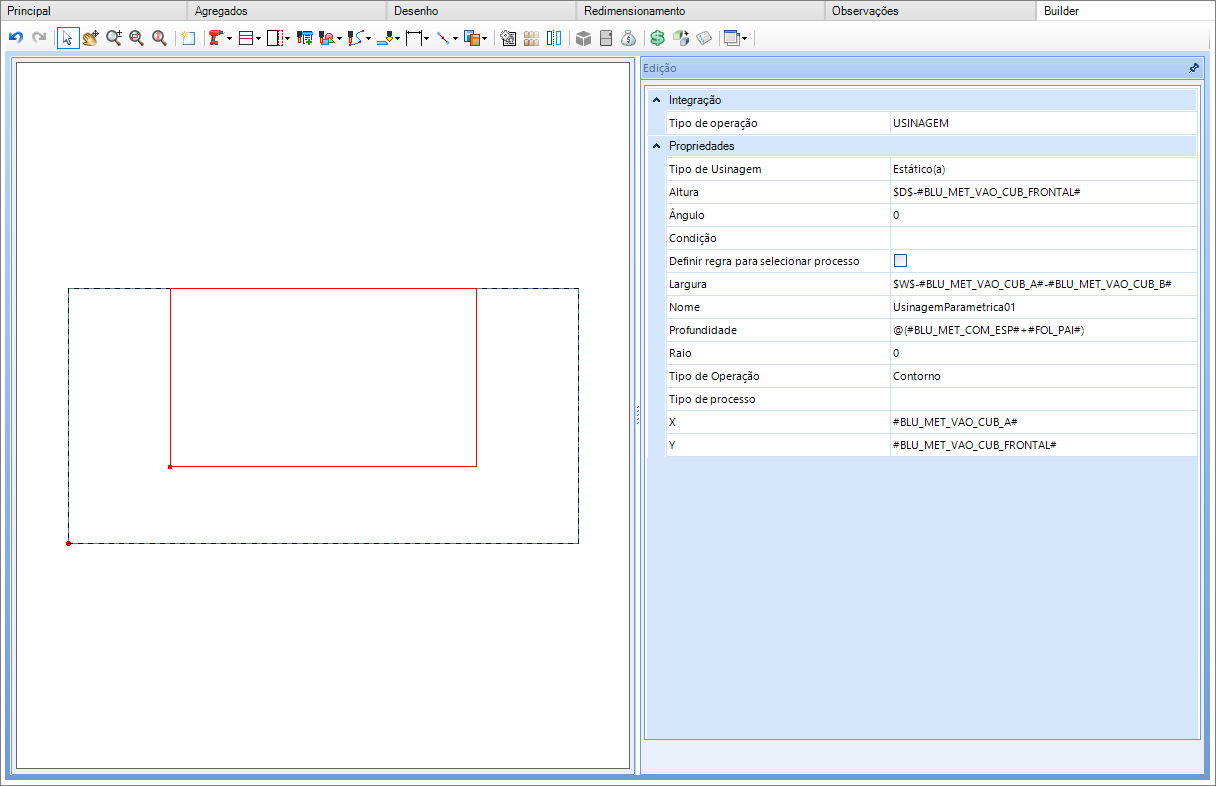The image size is (1216, 786).
Task: Click the Profundidade value field
Action: point(1043,330)
